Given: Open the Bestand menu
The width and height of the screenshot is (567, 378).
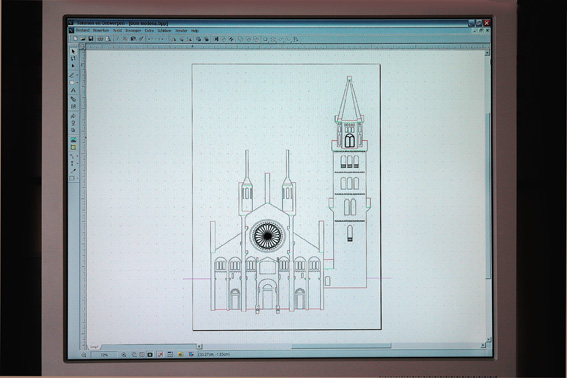Looking at the screenshot, I should pyautogui.click(x=82, y=30).
